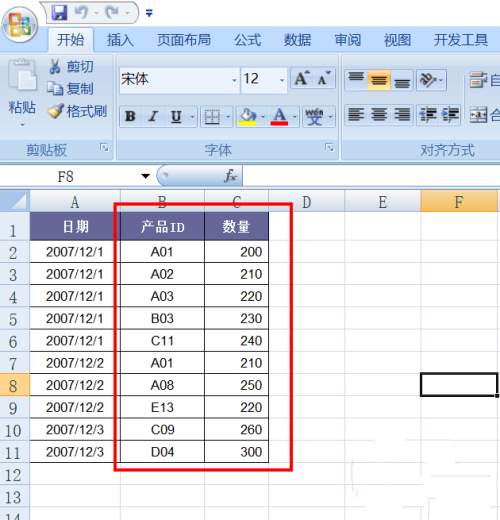500x520 pixels.
Task: Click the 剪切 cut button
Action: click(x=71, y=67)
